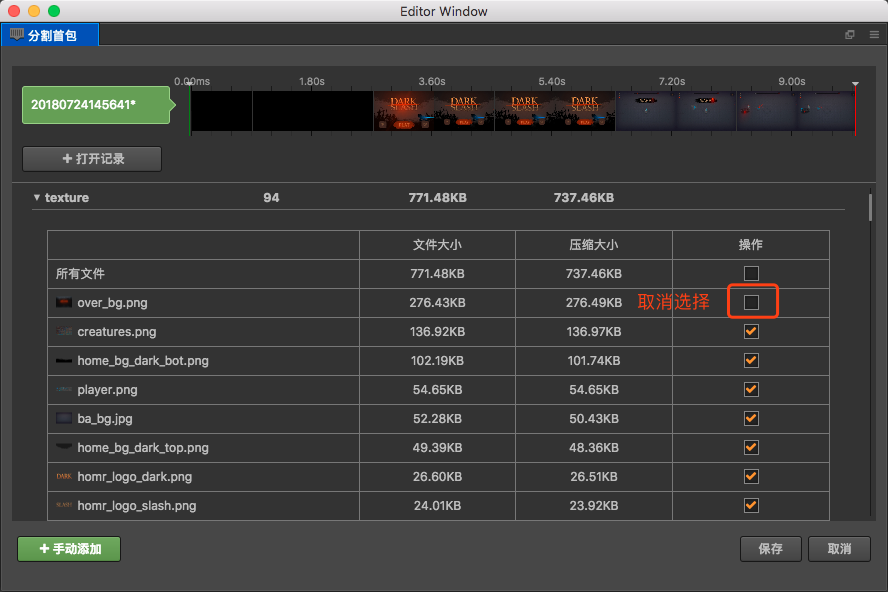Image resolution: width=888 pixels, height=592 pixels.
Task: Click the home_bg_dark_bot.png file name
Action: click(143, 361)
